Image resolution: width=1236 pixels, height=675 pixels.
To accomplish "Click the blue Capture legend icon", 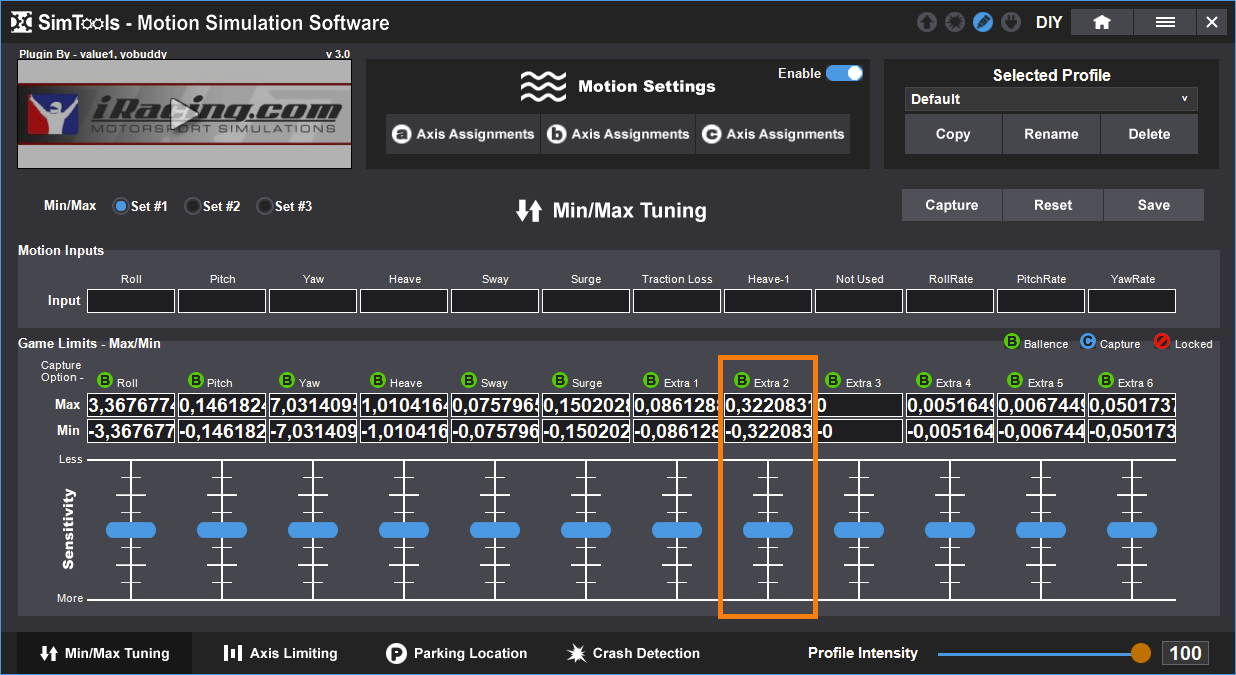I will point(1088,342).
